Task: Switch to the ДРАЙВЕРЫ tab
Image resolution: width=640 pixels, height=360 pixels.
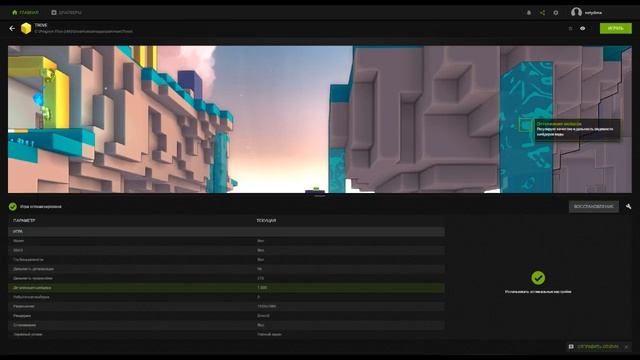Action: [x=66, y=12]
